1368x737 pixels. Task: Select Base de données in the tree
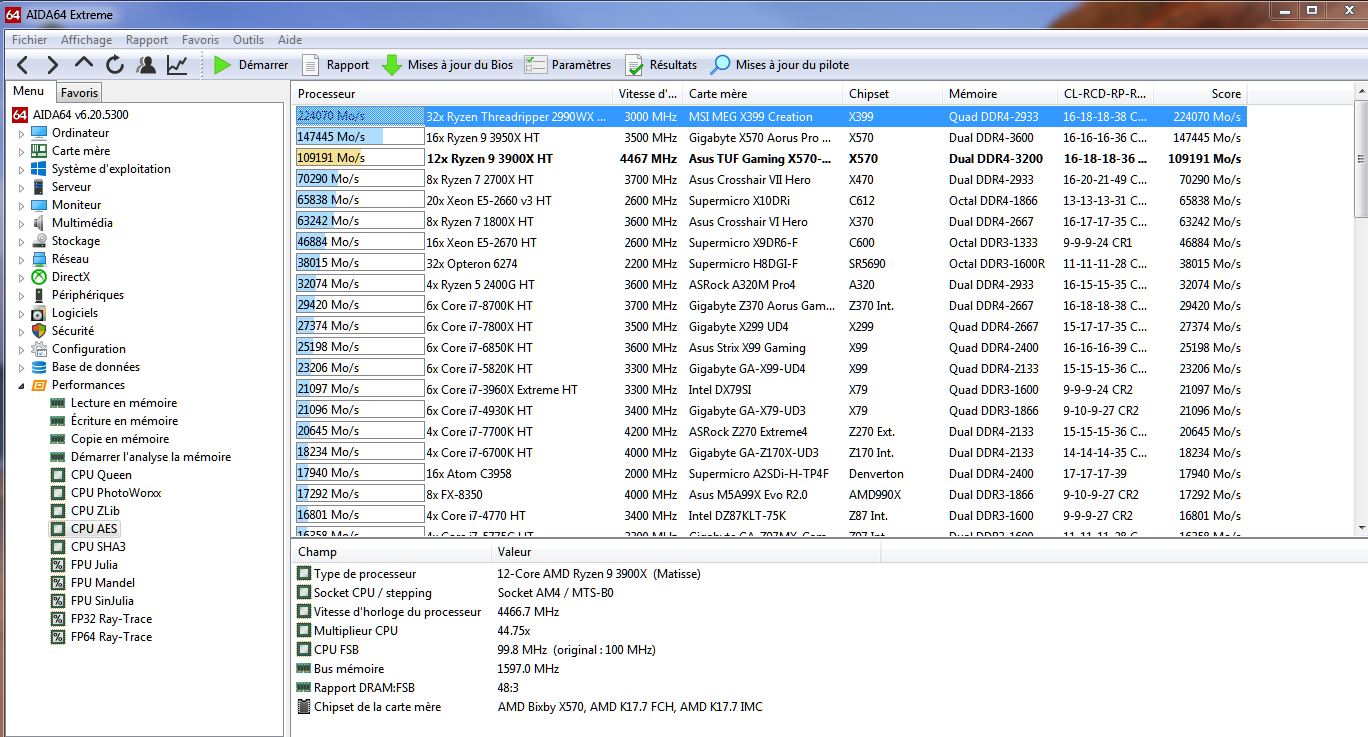click(96, 367)
